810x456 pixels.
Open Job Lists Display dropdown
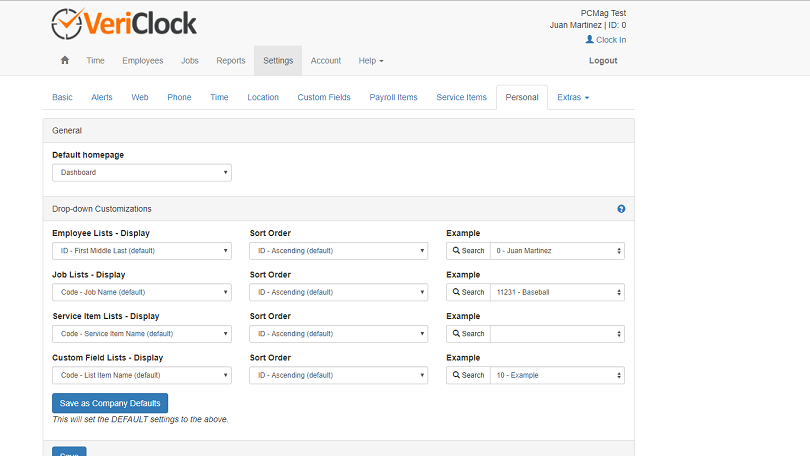pos(142,292)
